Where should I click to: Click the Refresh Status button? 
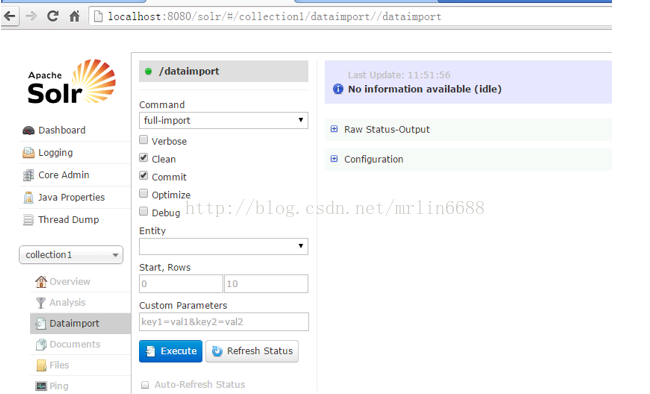252,351
